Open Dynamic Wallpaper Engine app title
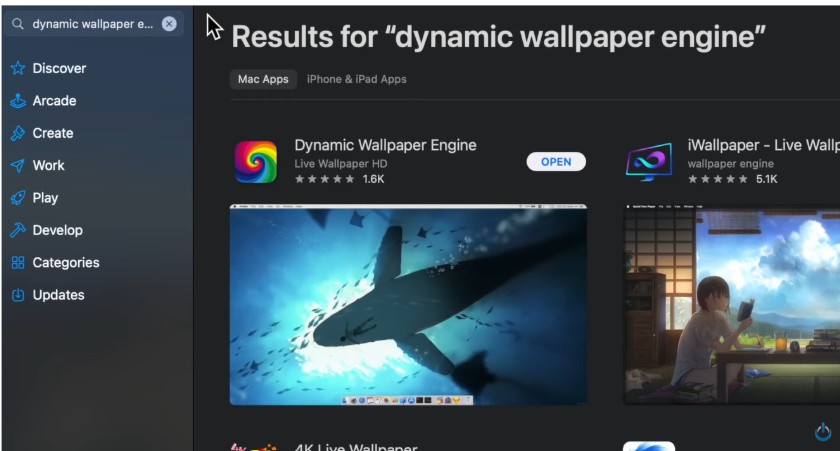The height and width of the screenshot is (451, 840). [385, 145]
